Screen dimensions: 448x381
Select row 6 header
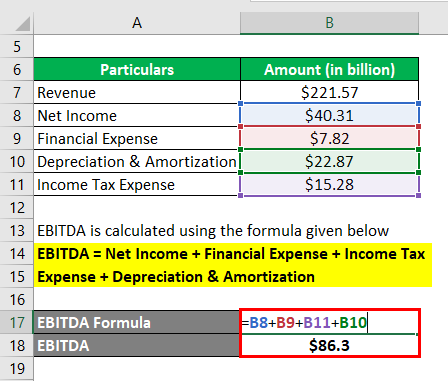point(17,69)
